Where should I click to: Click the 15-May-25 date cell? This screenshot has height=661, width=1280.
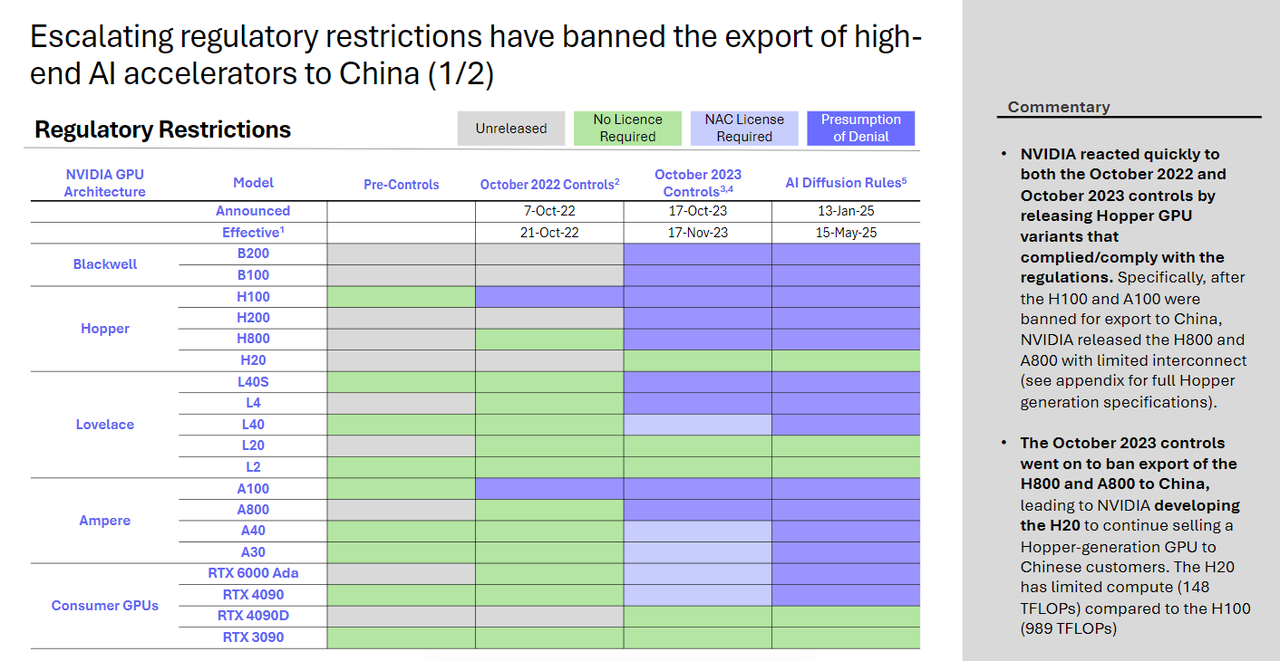(845, 232)
